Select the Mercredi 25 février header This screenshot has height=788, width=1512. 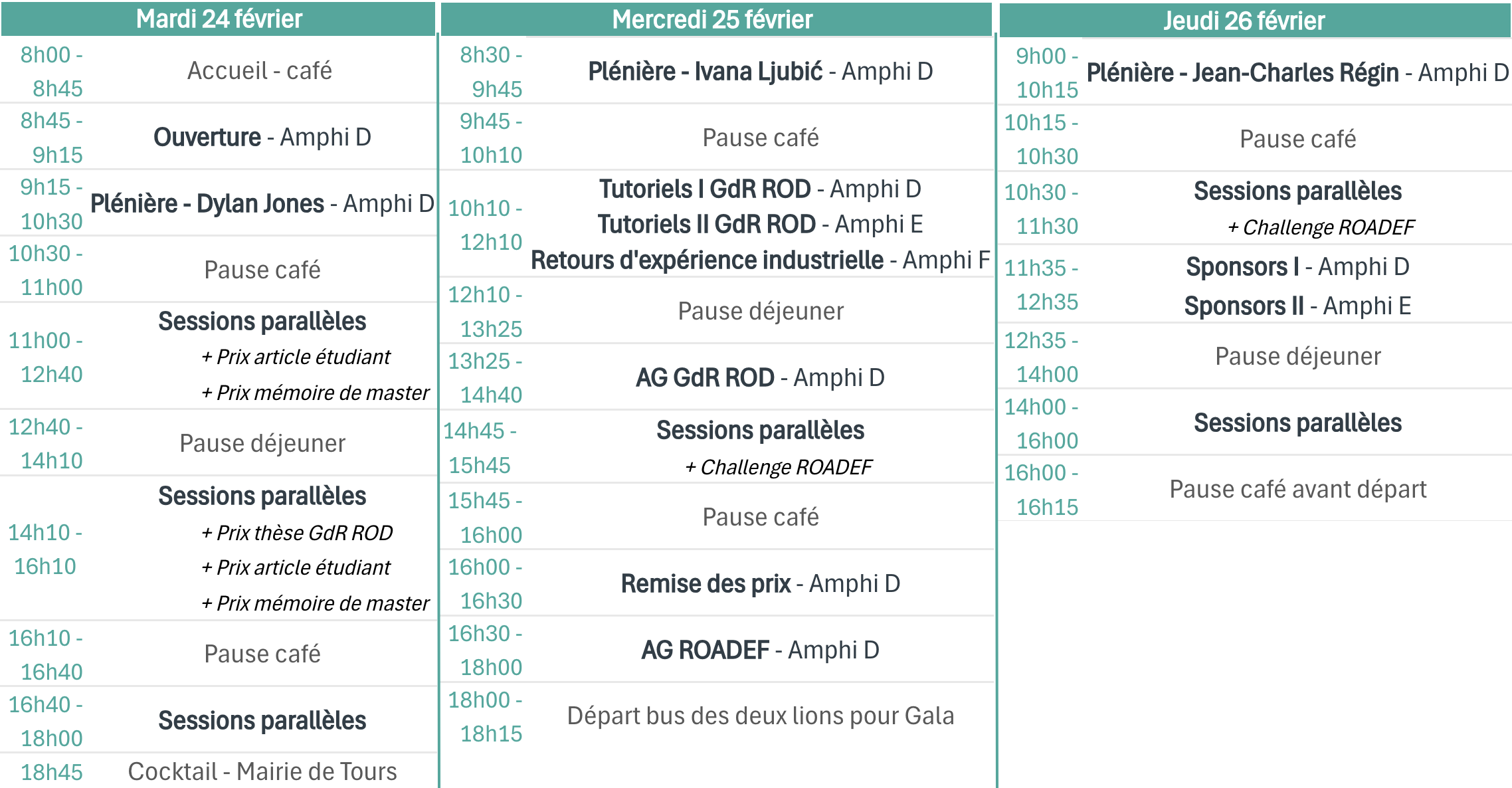712,20
